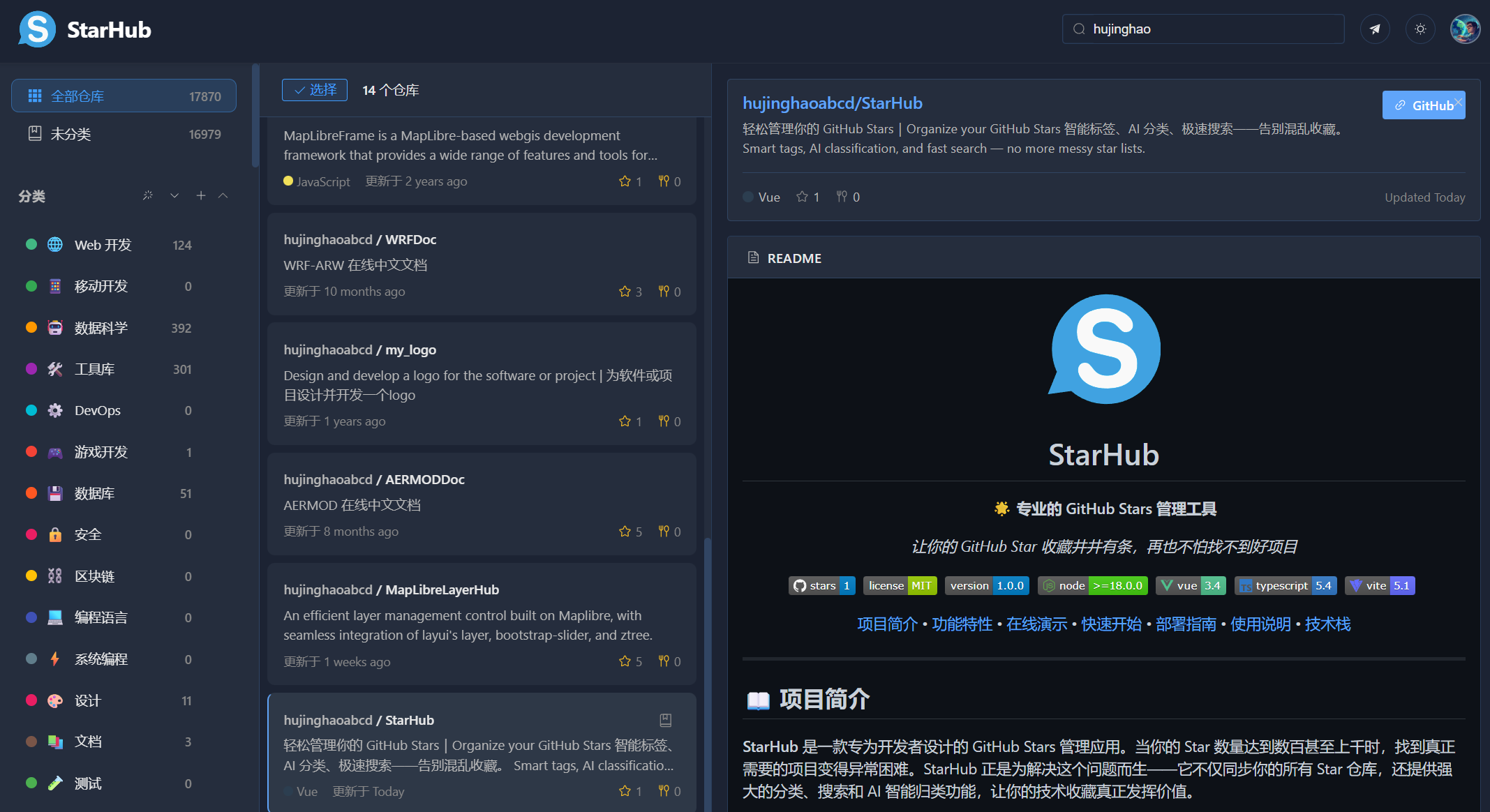Screen dimensions: 1490x812
Task: Open the user avatar in top right
Action: [1464, 29]
